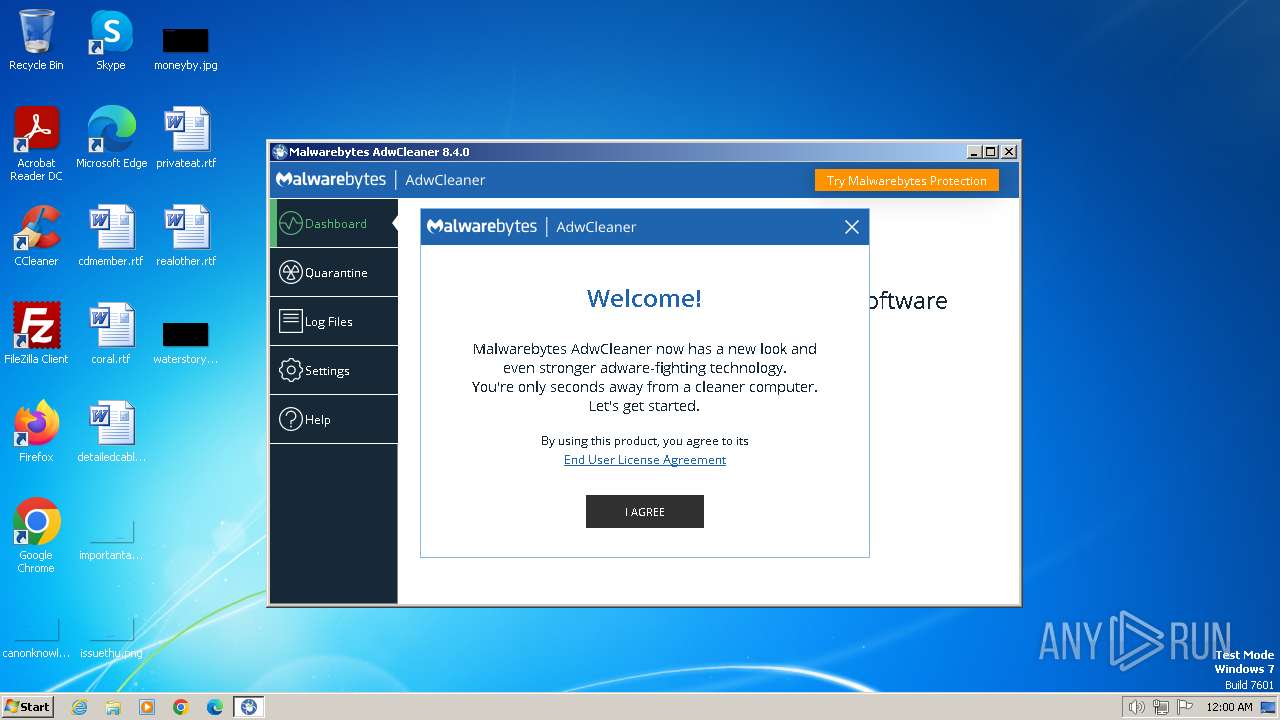Screen dimensions: 1280x720
Task: Open the Dashboard section in AdwCleaner sidebar
Action: (x=334, y=224)
